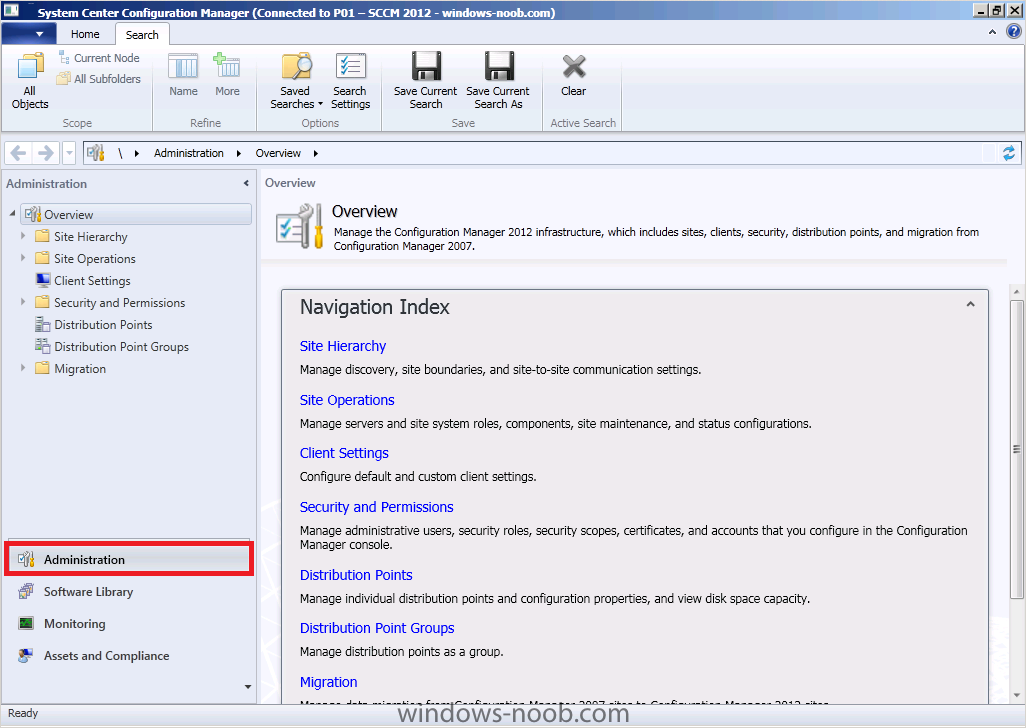Open the workspace options dropdown arrow
1026x728 pixels.
pyautogui.click(x=247, y=687)
